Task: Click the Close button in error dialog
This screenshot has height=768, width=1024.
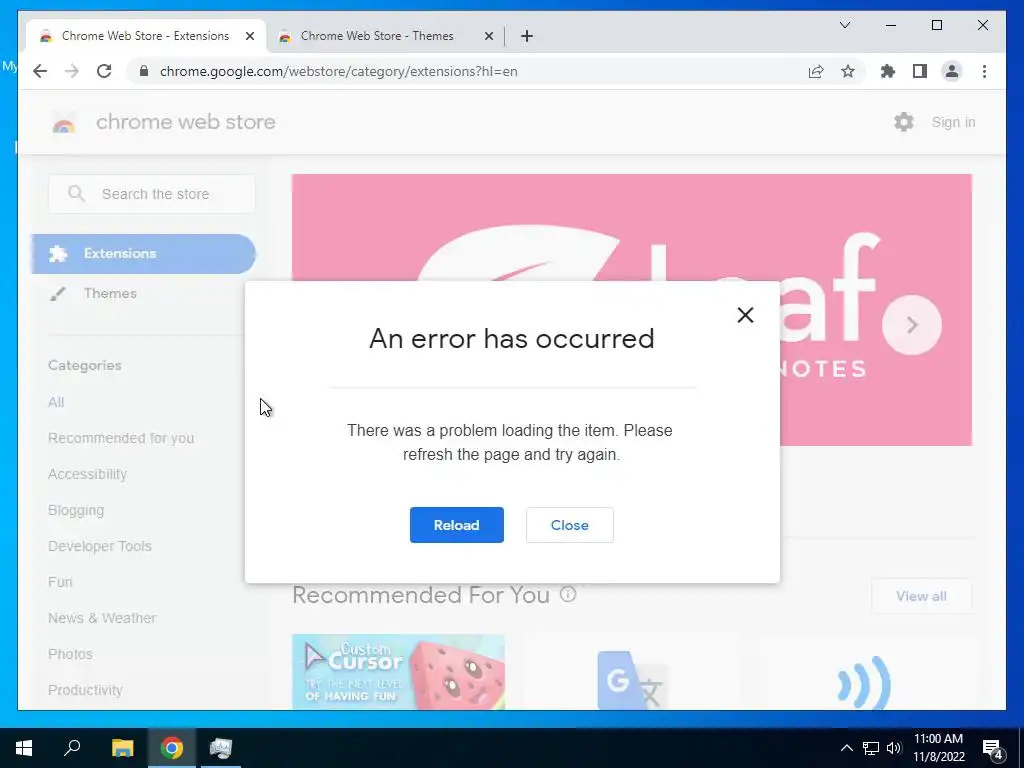Action: tap(569, 525)
